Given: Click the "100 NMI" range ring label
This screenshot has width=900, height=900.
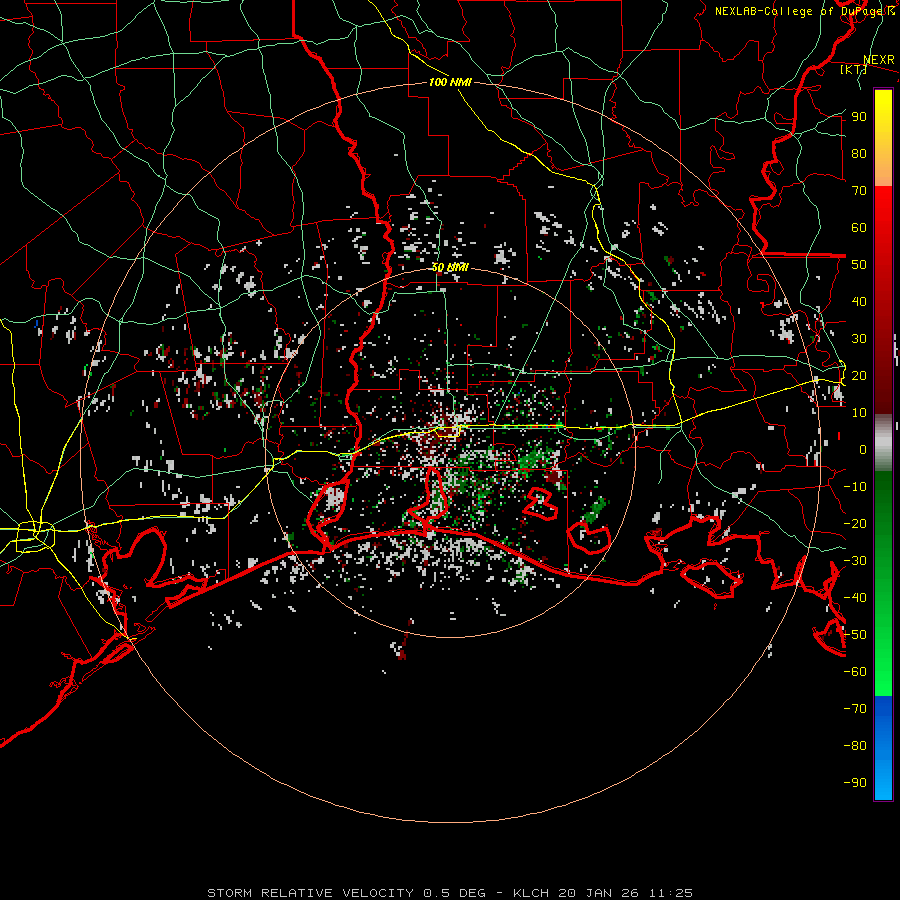Looking at the screenshot, I should [x=450, y=82].
